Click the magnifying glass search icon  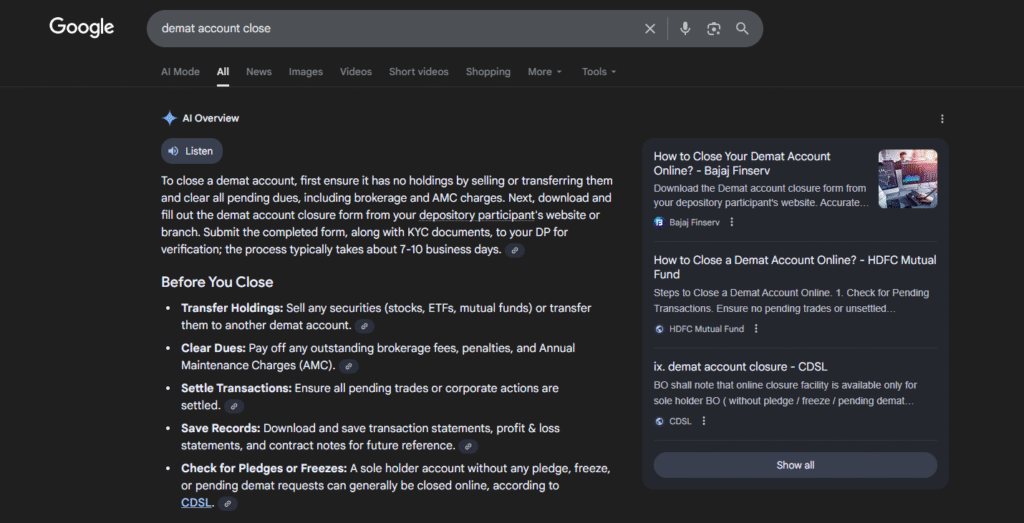742,29
